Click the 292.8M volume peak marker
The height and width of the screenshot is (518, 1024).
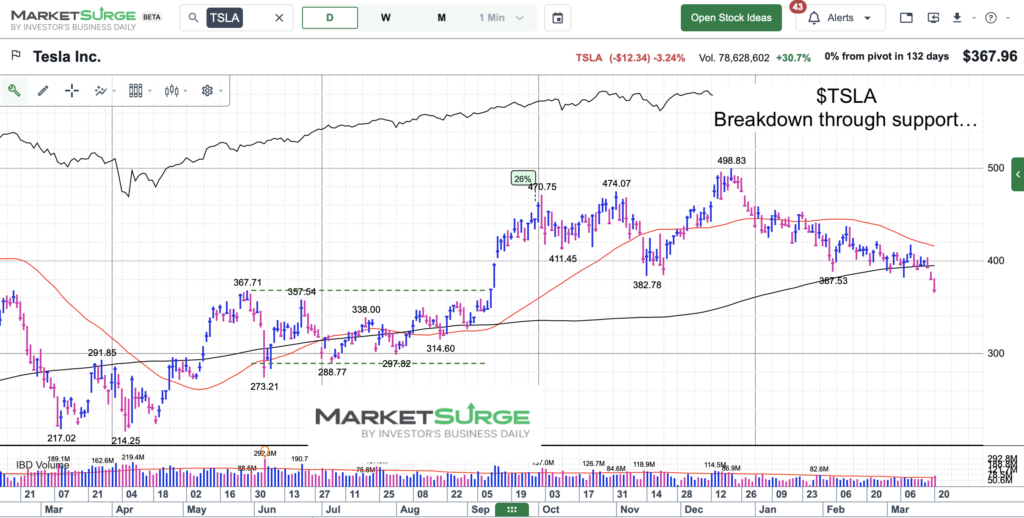click(265, 453)
